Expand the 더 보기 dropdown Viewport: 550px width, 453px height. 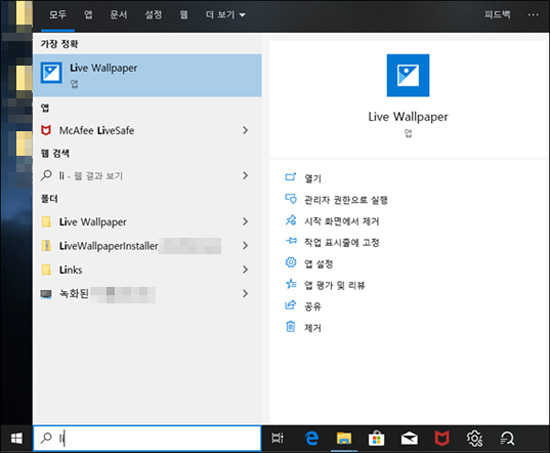pyautogui.click(x=226, y=15)
